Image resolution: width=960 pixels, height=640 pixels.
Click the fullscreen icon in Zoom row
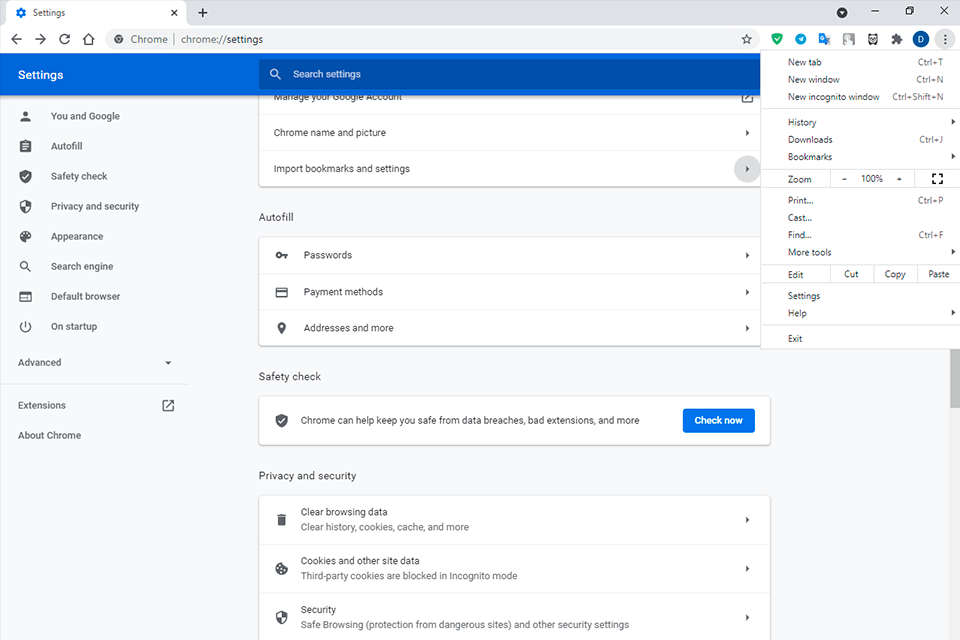pyautogui.click(x=937, y=179)
